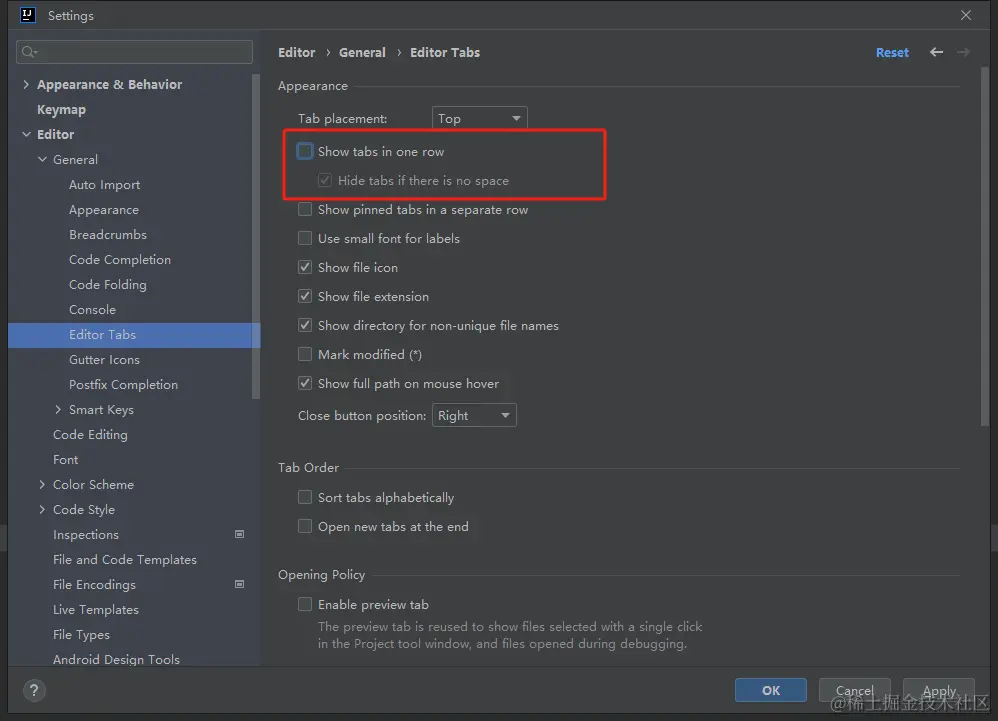Open Inspections settings page
The image size is (998, 721).
point(86,535)
